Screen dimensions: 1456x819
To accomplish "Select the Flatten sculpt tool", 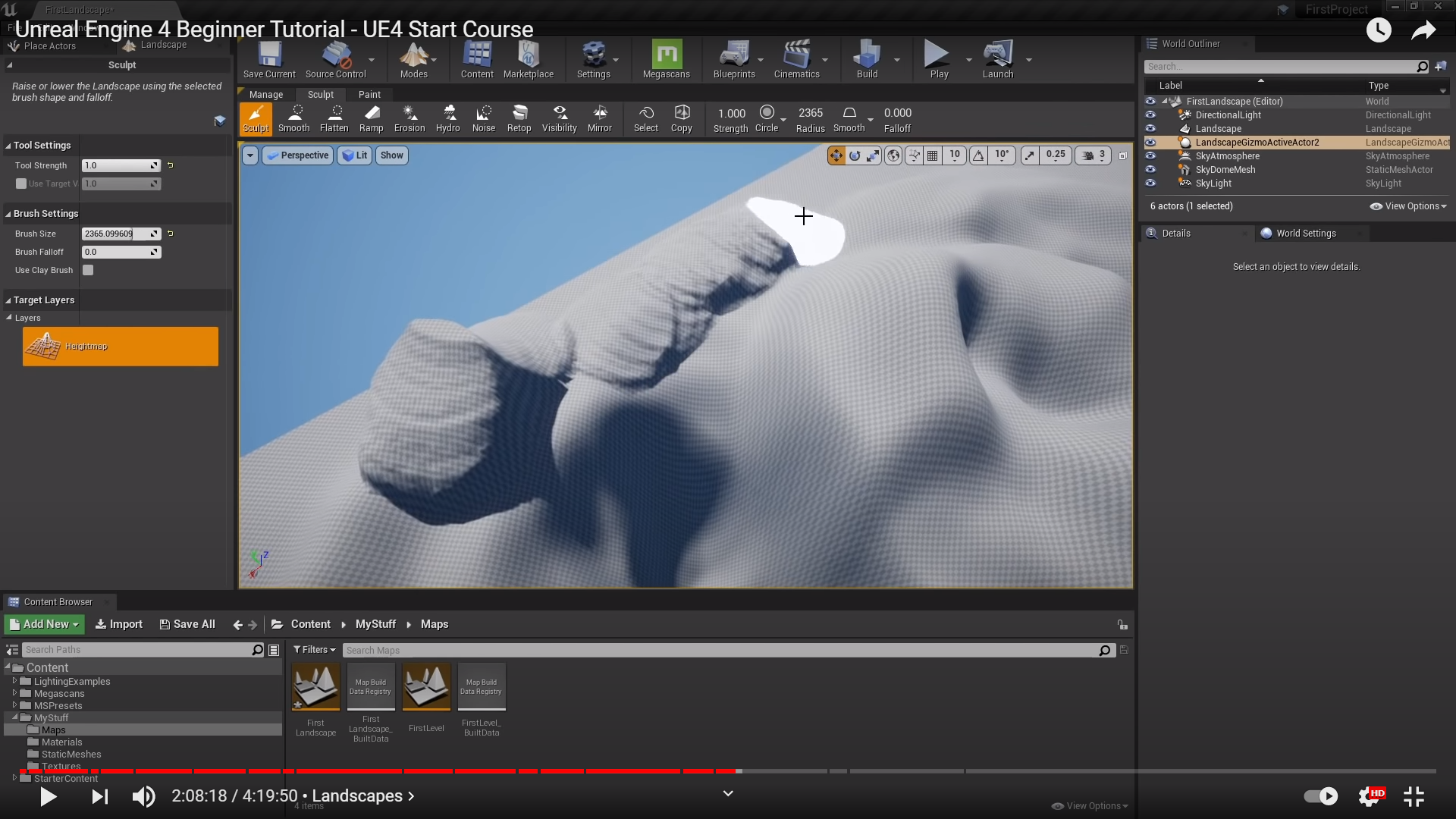I will (334, 119).
